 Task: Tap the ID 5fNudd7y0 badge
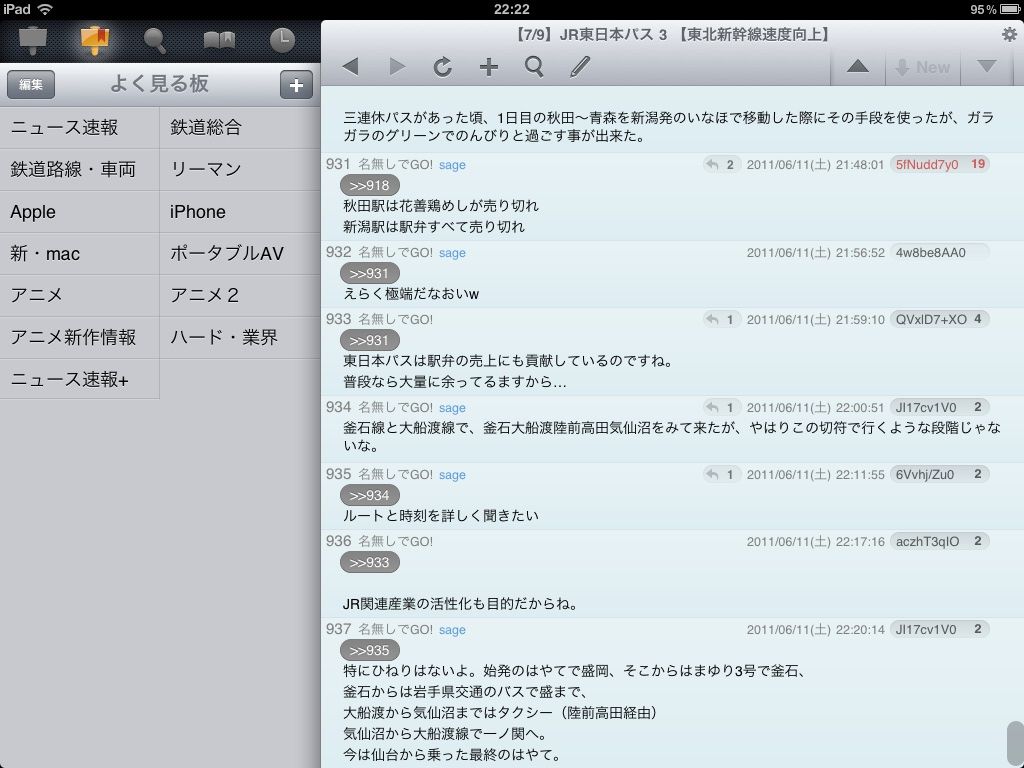tap(940, 165)
